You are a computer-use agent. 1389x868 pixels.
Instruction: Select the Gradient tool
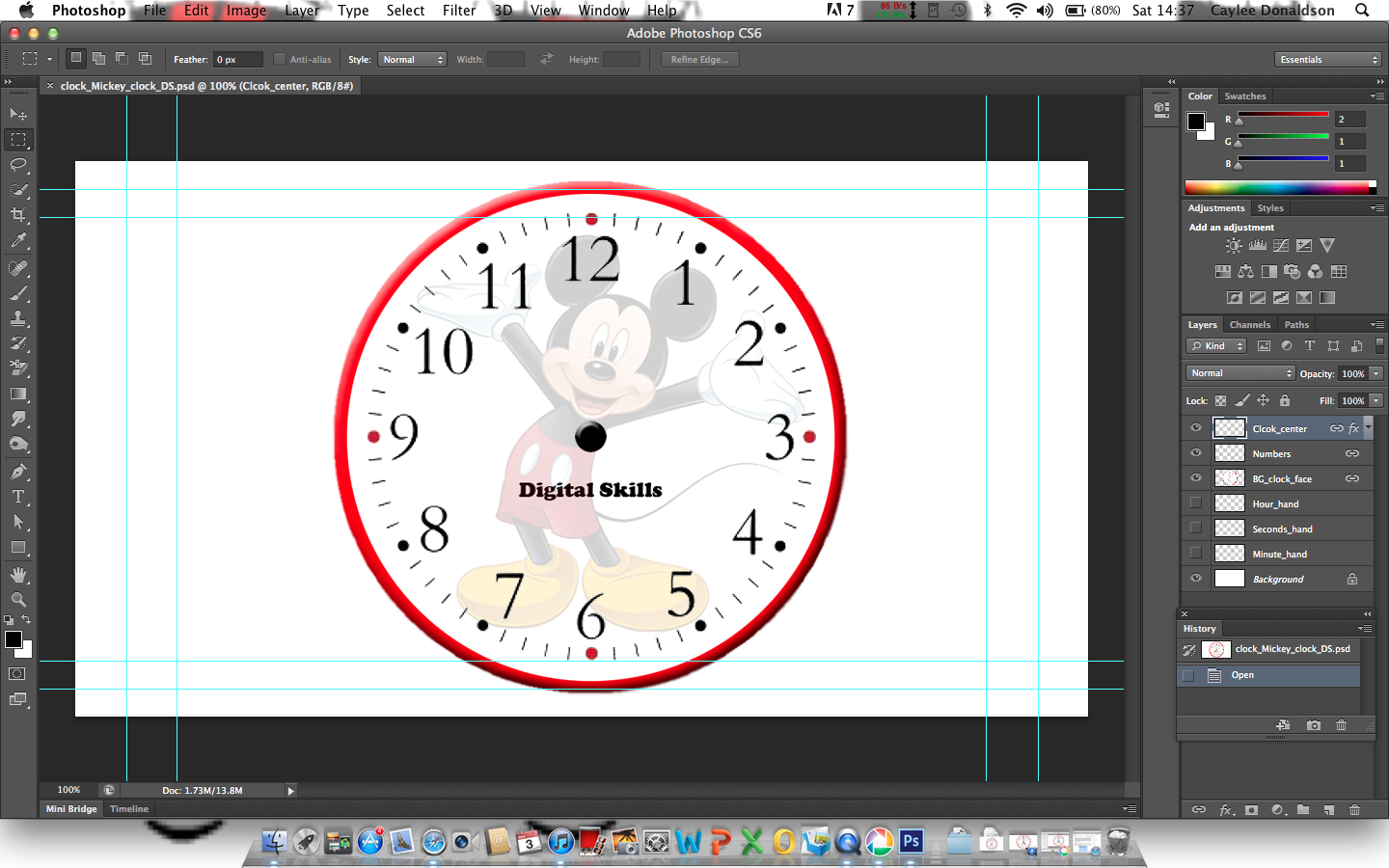coord(18,393)
